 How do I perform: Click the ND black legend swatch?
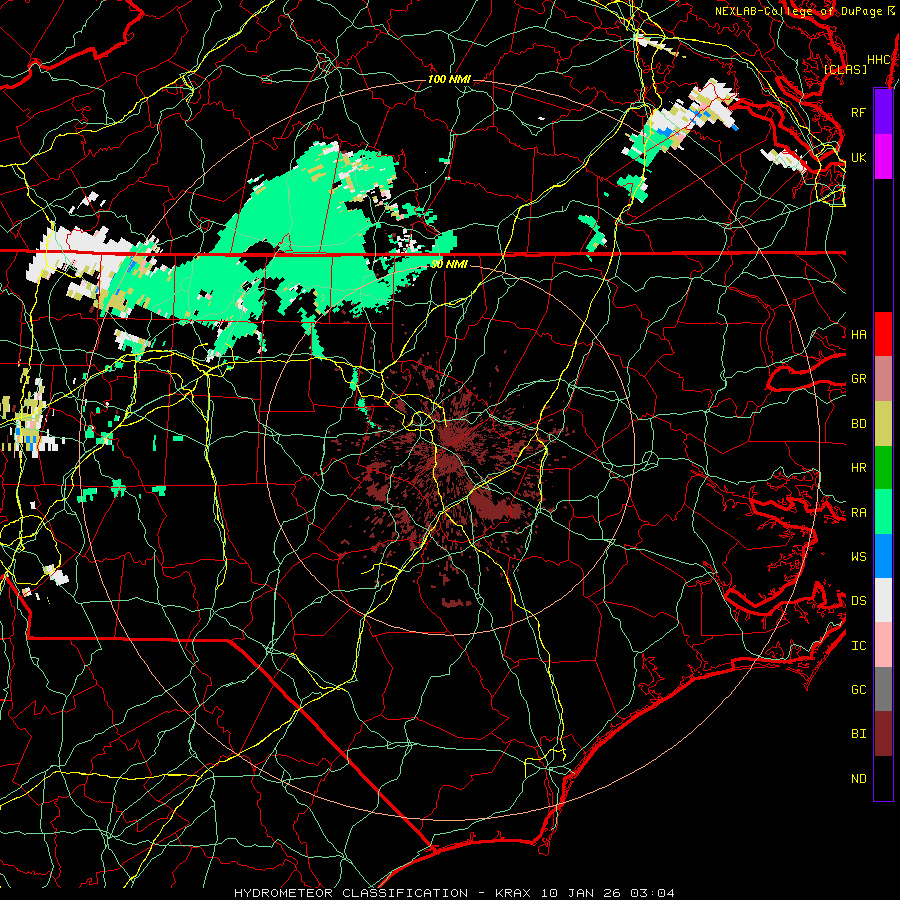pyautogui.click(x=883, y=778)
